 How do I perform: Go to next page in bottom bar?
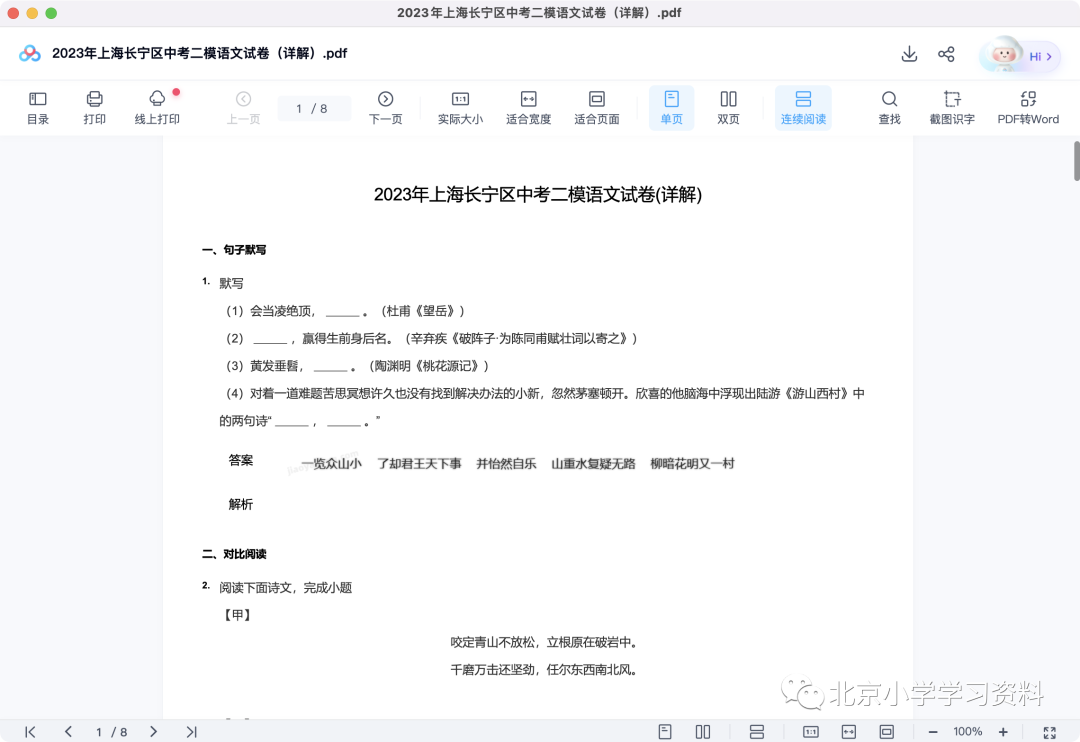point(153,732)
